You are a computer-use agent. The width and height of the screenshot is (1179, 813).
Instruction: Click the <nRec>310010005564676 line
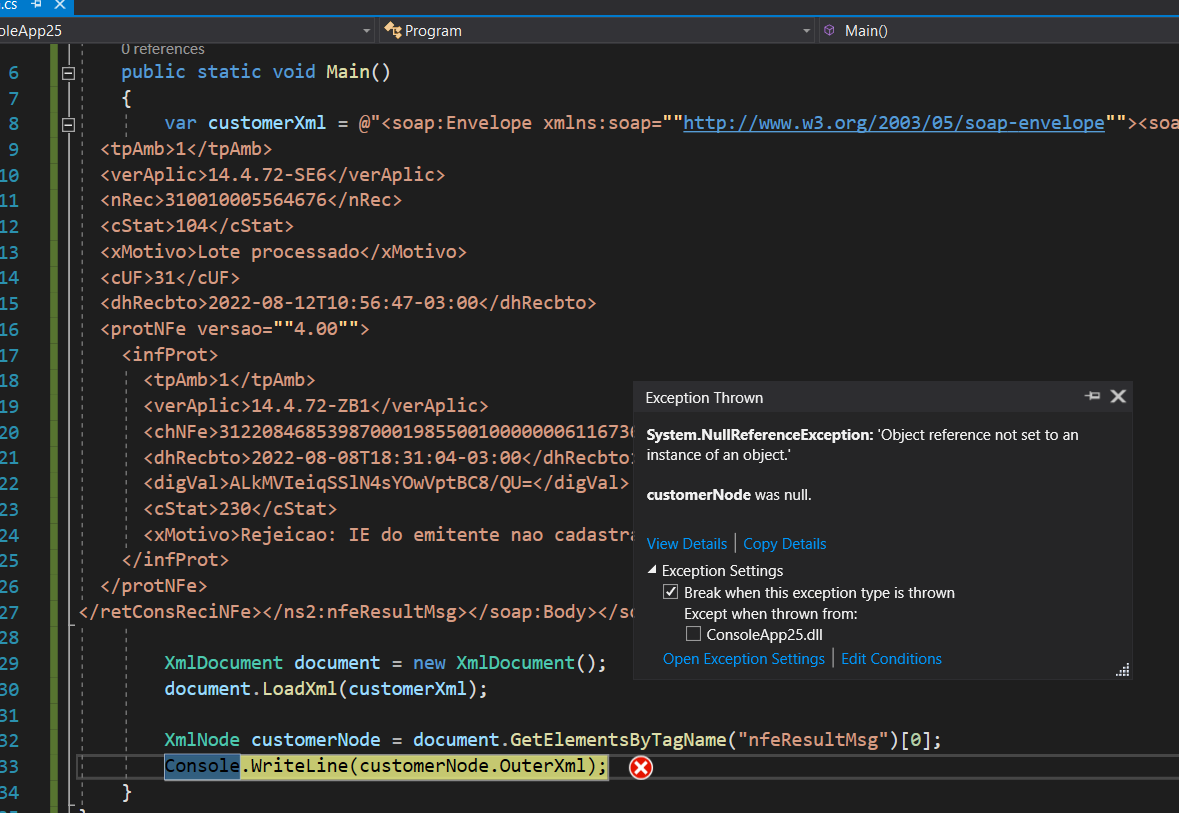(x=250, y=200)
